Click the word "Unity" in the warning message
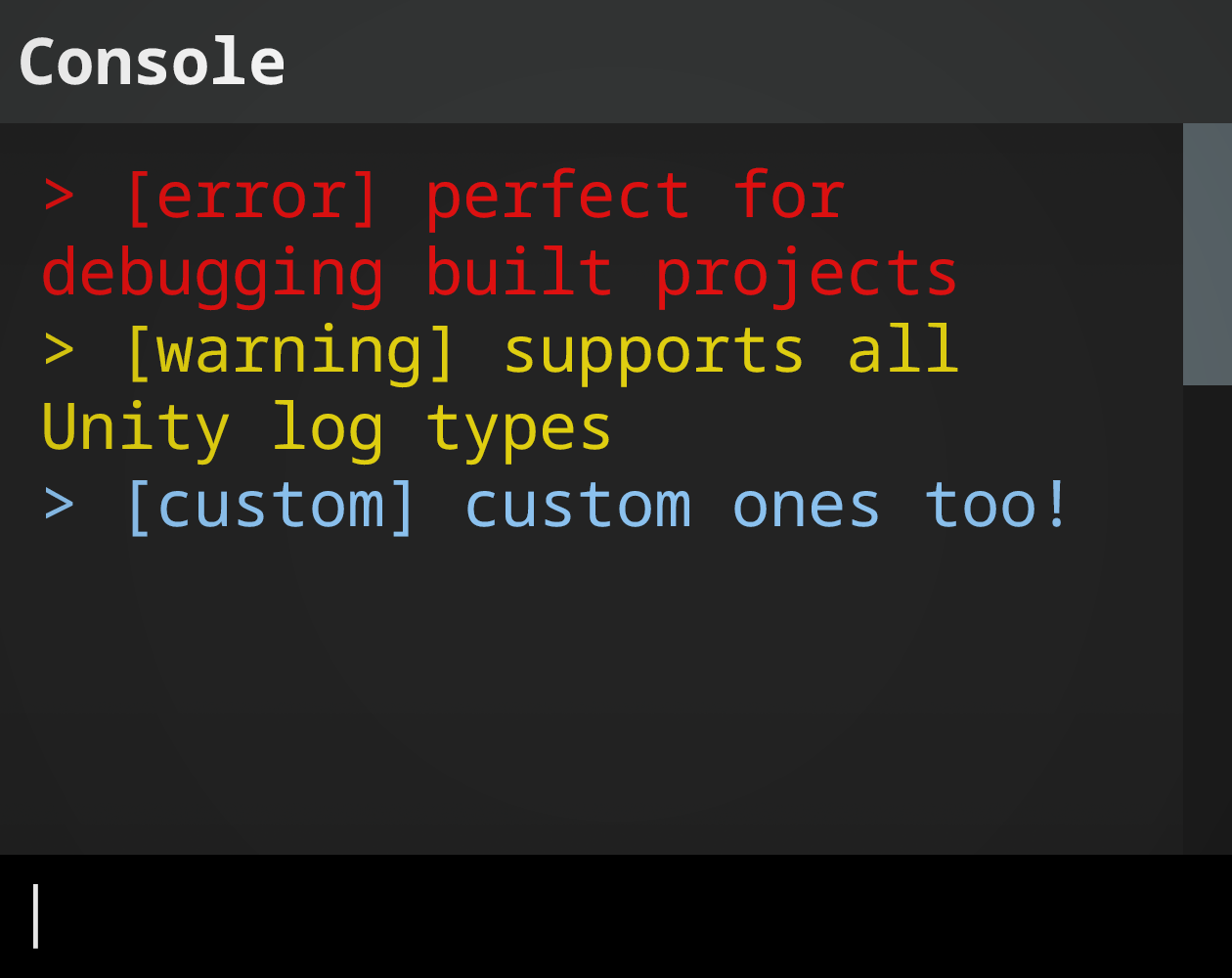The image size is (1232, 978). pos(135,428)
